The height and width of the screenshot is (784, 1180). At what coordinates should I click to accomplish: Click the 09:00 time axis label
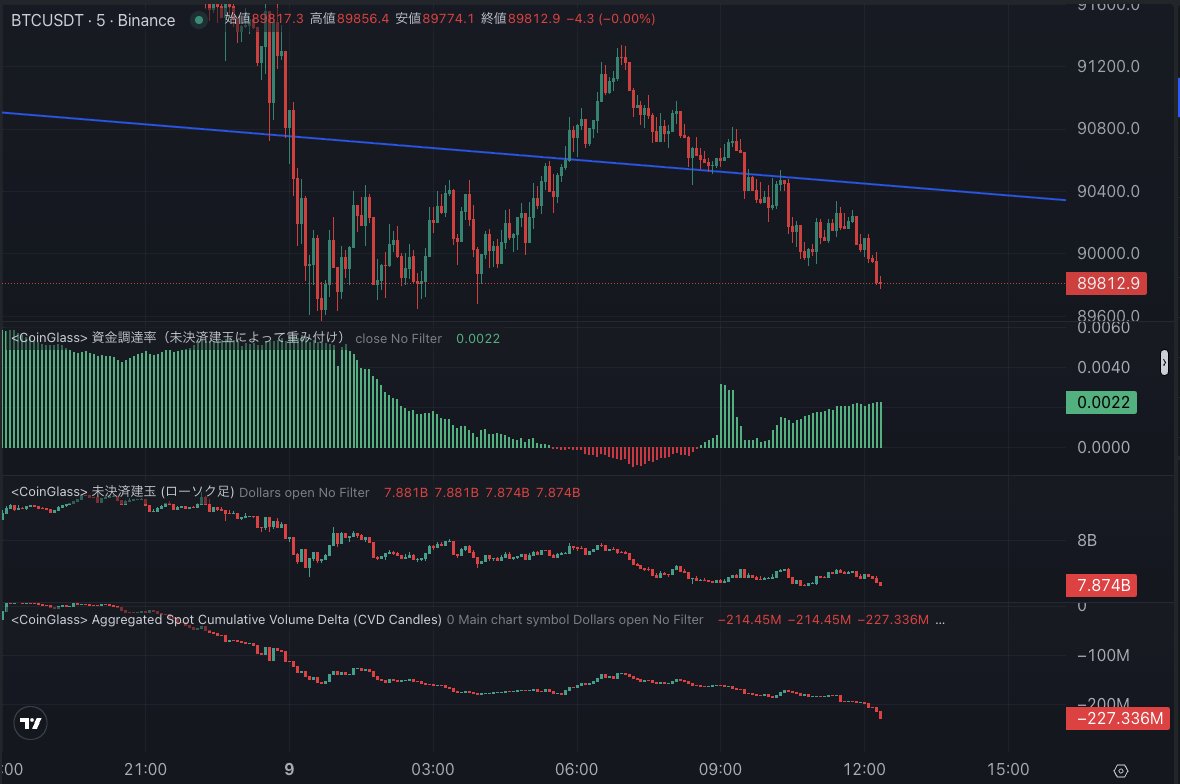point(720,770)
